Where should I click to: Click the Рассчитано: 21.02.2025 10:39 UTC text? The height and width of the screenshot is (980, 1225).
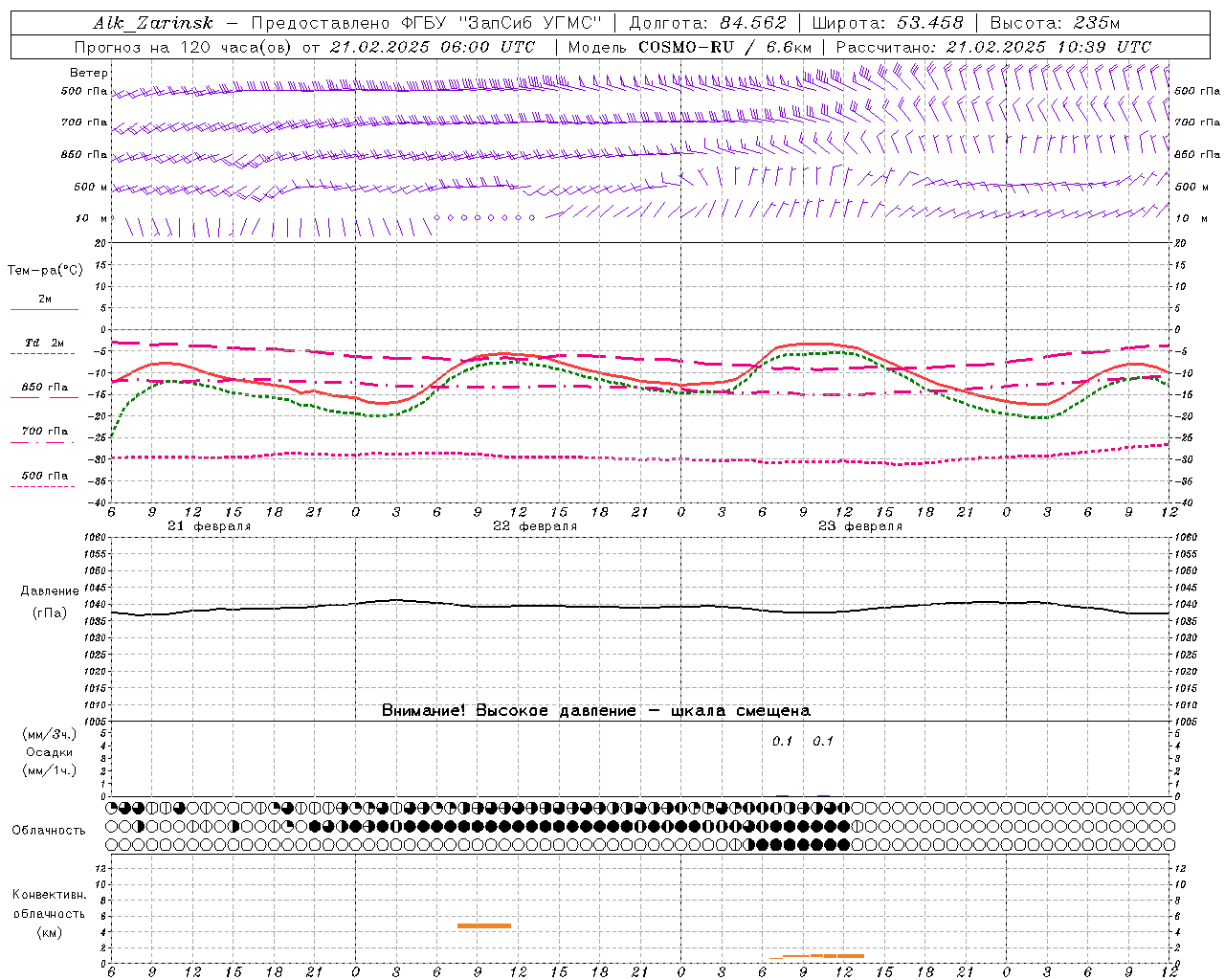993,47
